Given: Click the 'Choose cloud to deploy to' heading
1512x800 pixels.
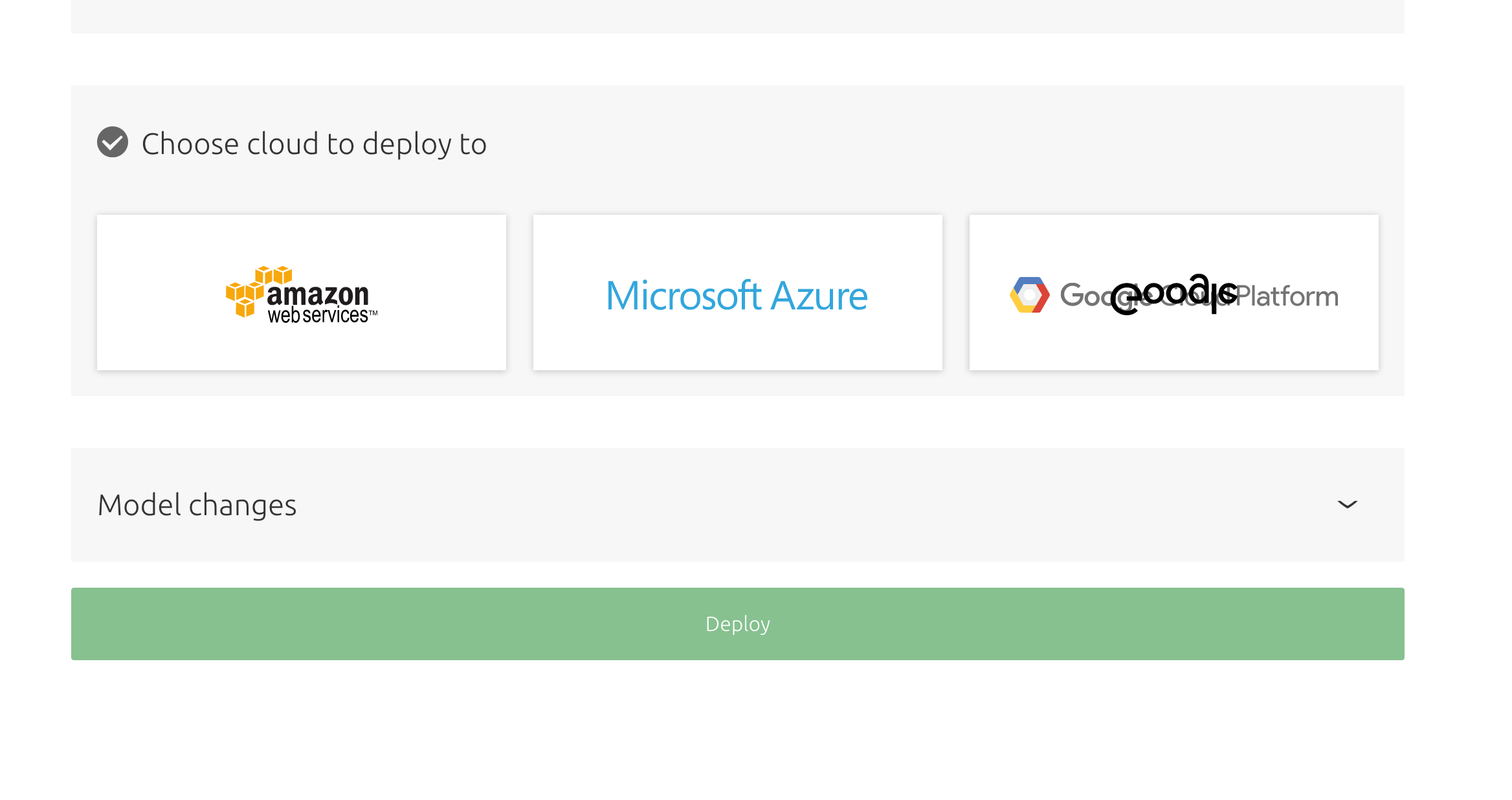Looking at the screenshot, I should (314, 144).
